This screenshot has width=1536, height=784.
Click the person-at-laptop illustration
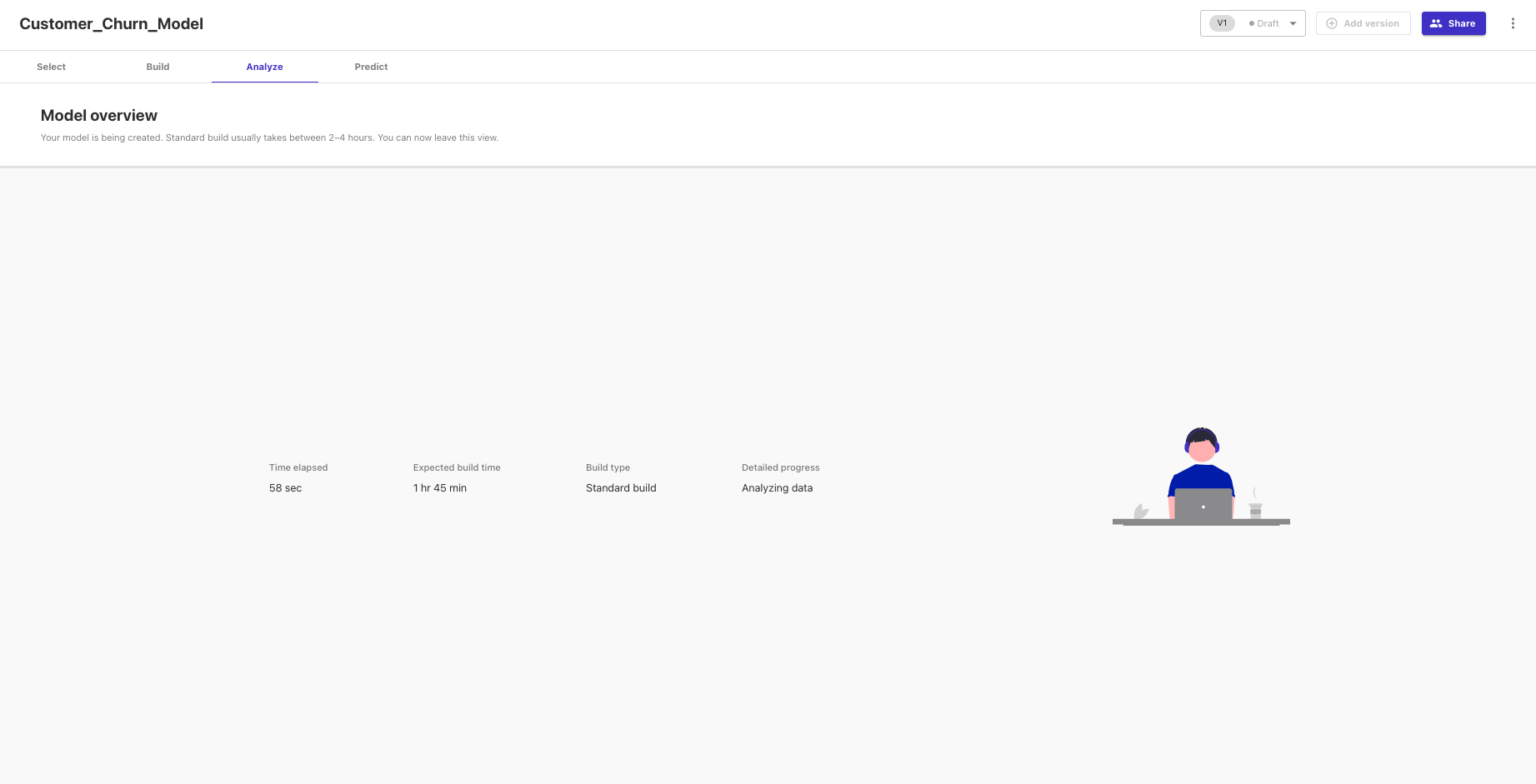coord(1200,478)
